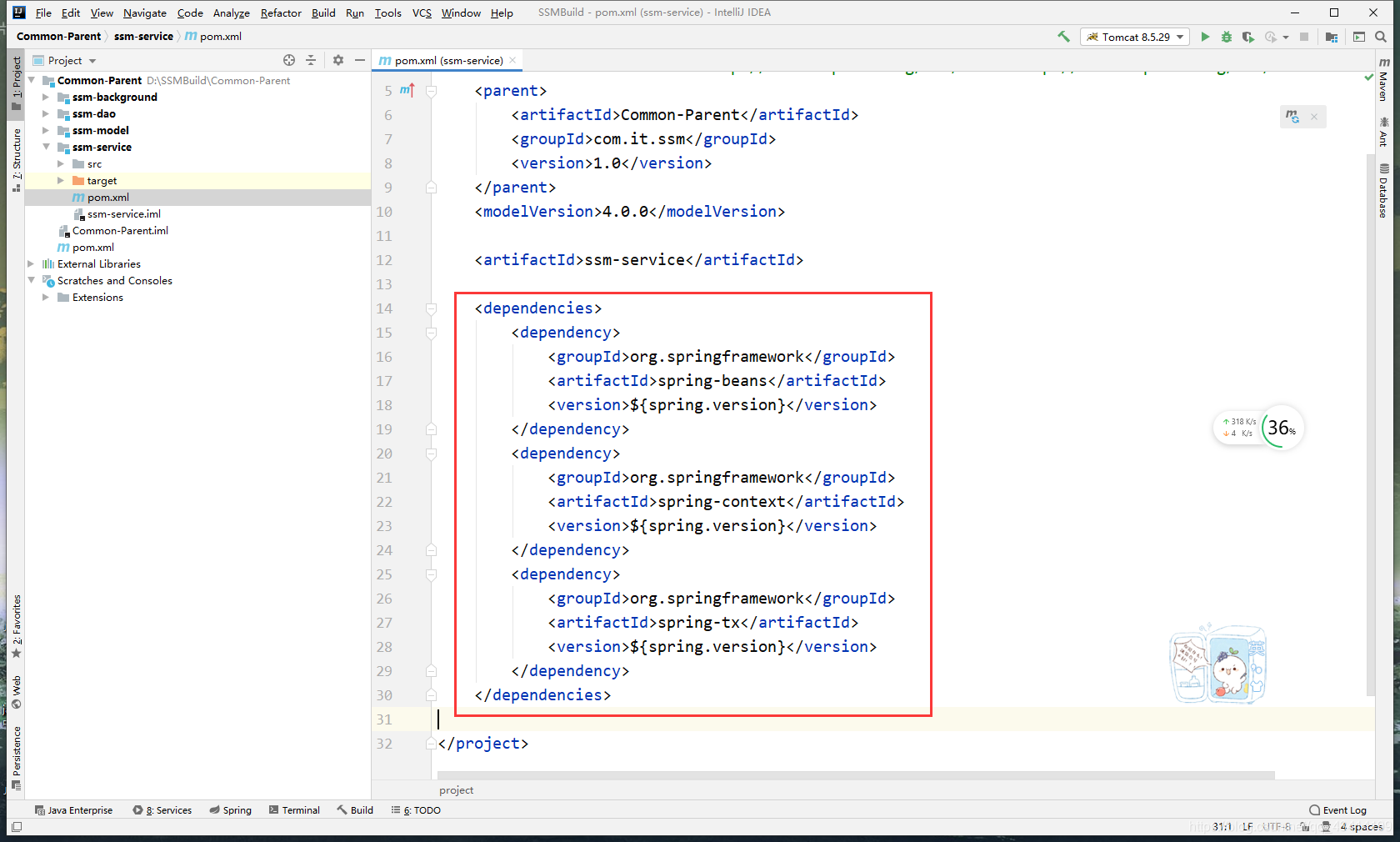Collapse Scratches and Consoles node
1400x842 pixels.
pyautogui.click(x=32, y=280)
